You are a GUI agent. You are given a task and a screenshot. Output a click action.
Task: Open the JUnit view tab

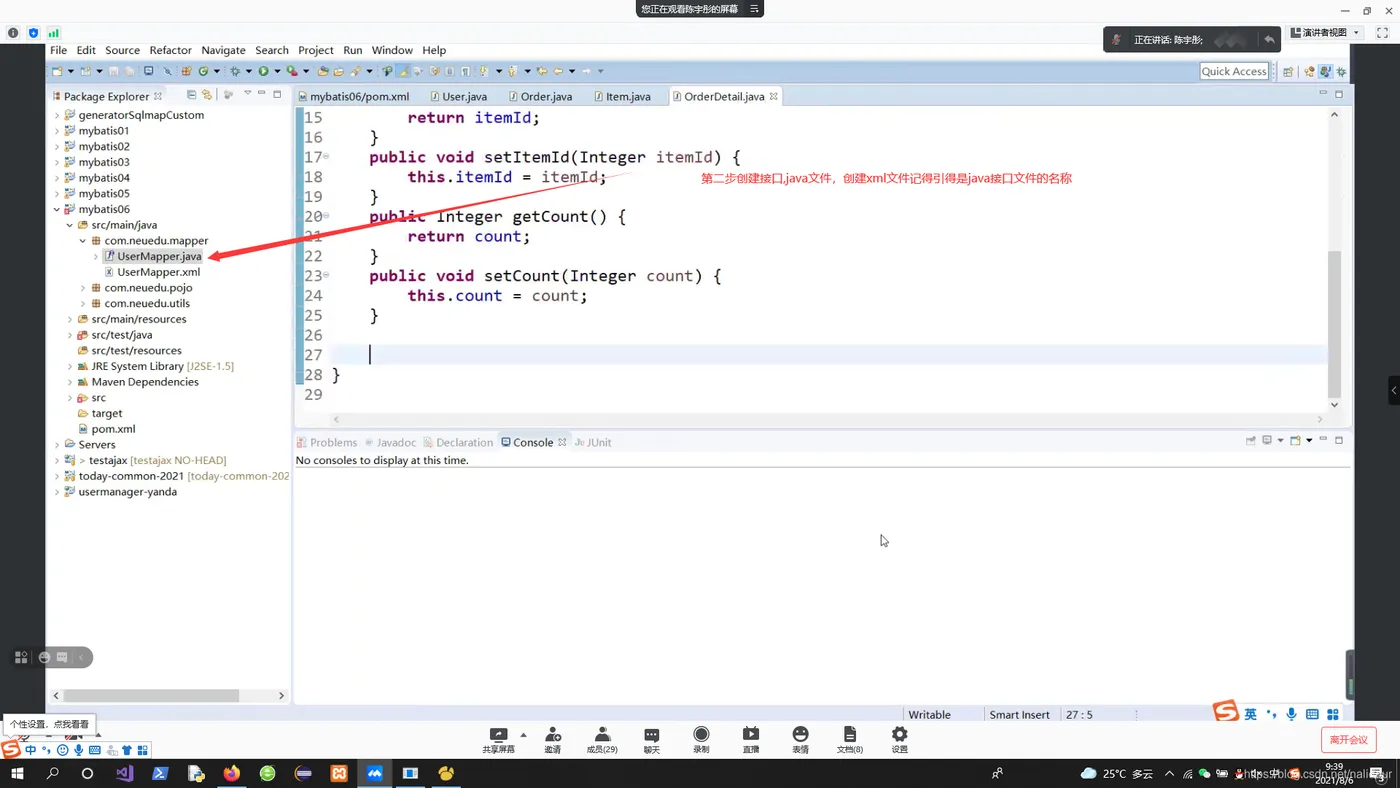[593, 442]
